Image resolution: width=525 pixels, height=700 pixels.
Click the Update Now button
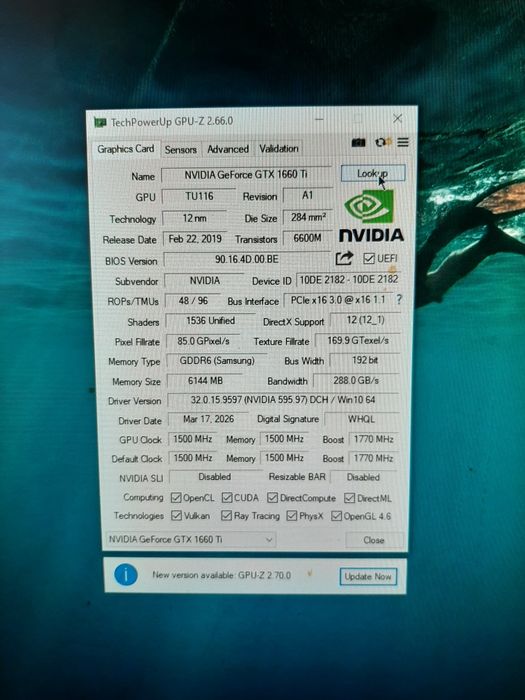(368, 576)
